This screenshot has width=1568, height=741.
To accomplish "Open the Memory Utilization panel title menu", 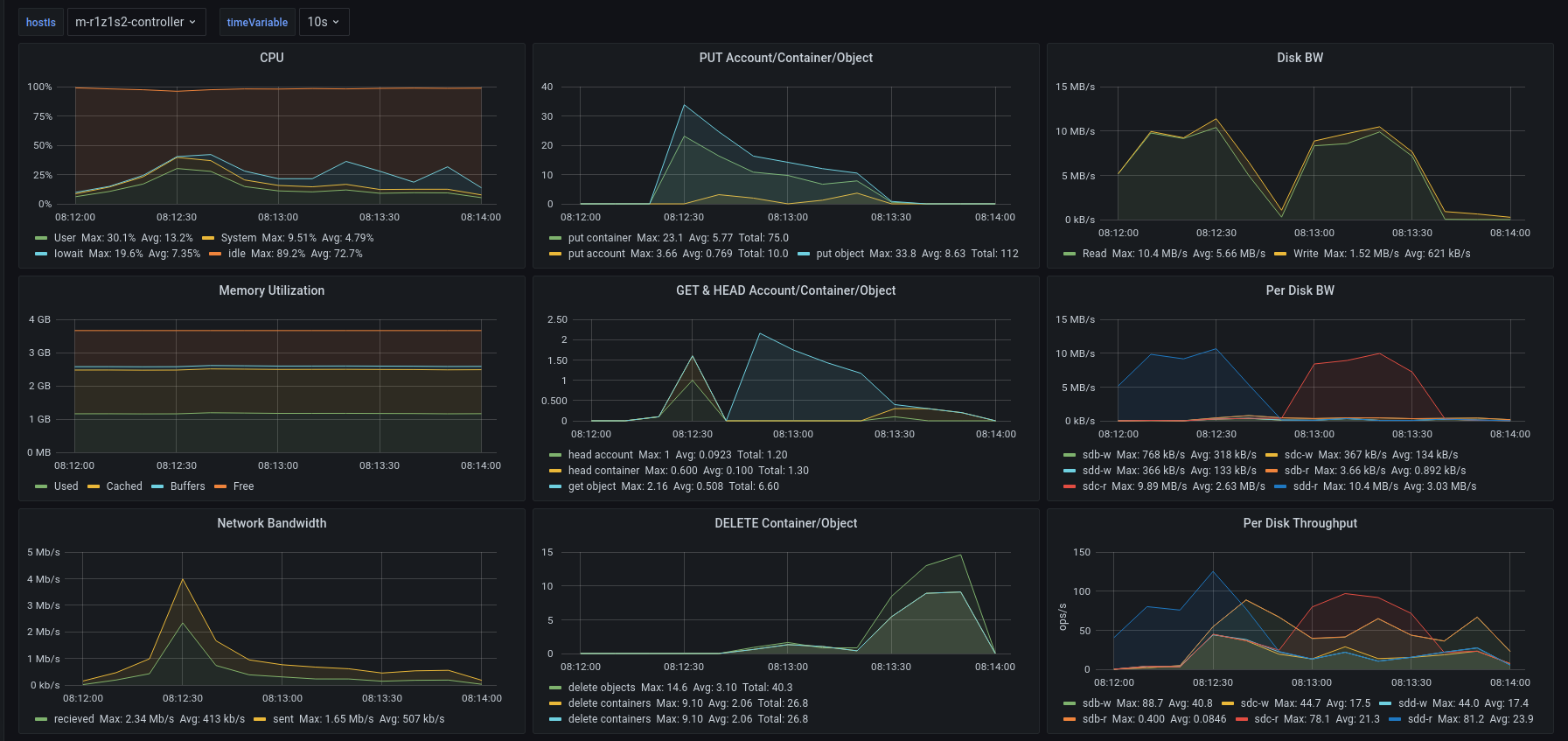I will pos(271,290).
